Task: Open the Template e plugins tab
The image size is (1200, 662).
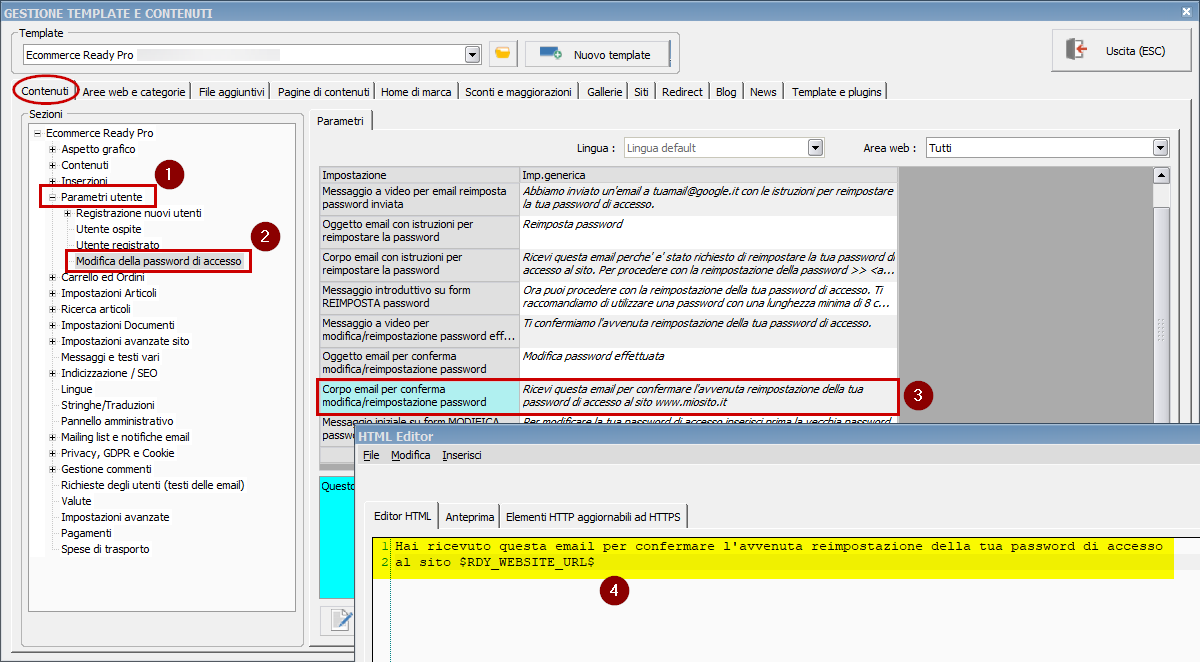Action: coord(837,92)
